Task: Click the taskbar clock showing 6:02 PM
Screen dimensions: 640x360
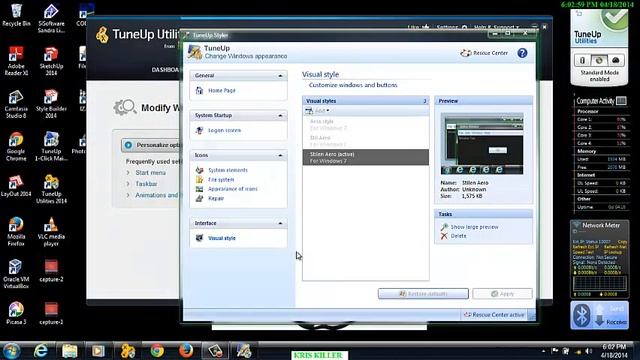Action: (x=614, y=351)
